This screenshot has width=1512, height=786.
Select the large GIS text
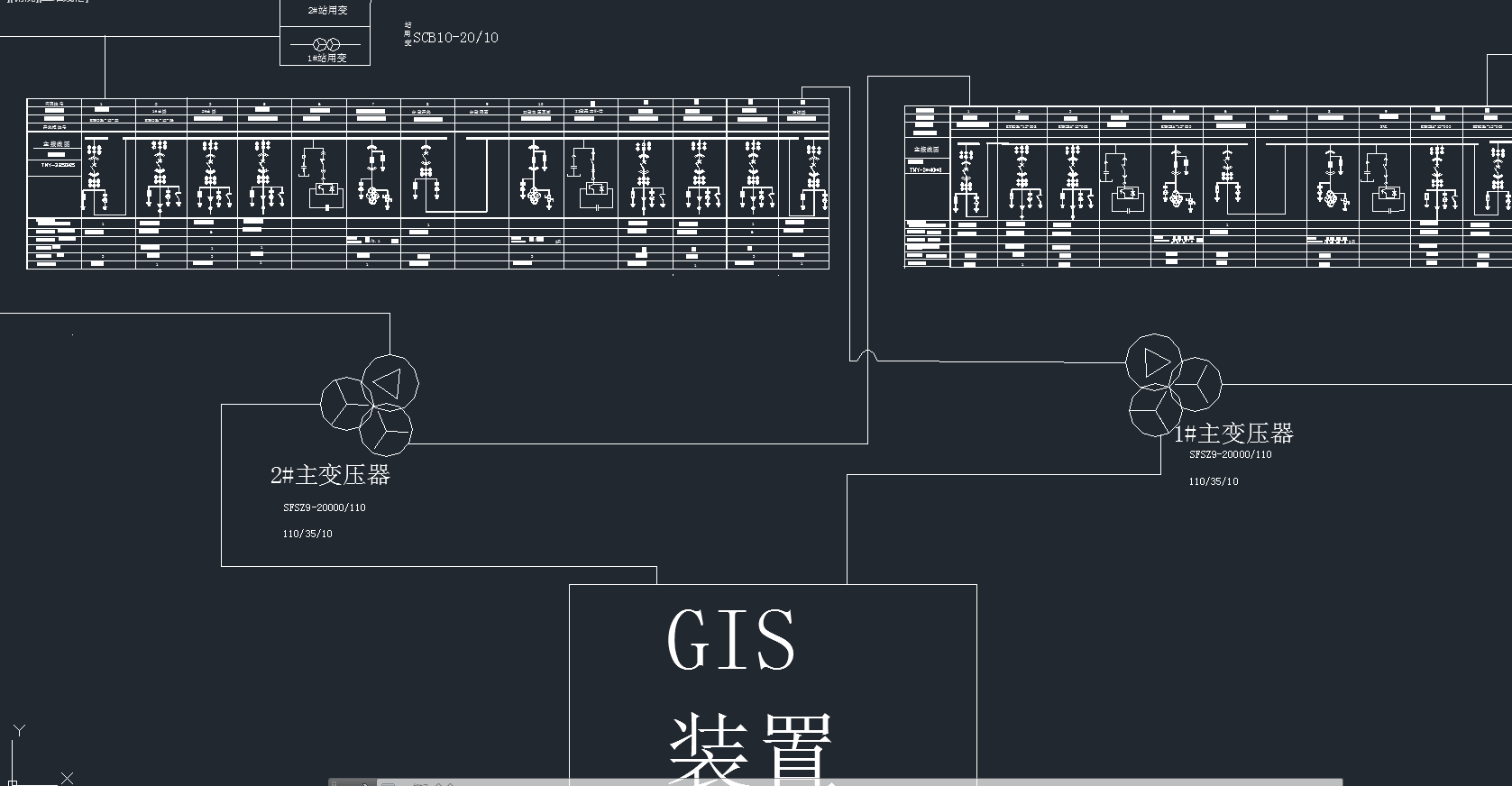click(x=731, y=639)
